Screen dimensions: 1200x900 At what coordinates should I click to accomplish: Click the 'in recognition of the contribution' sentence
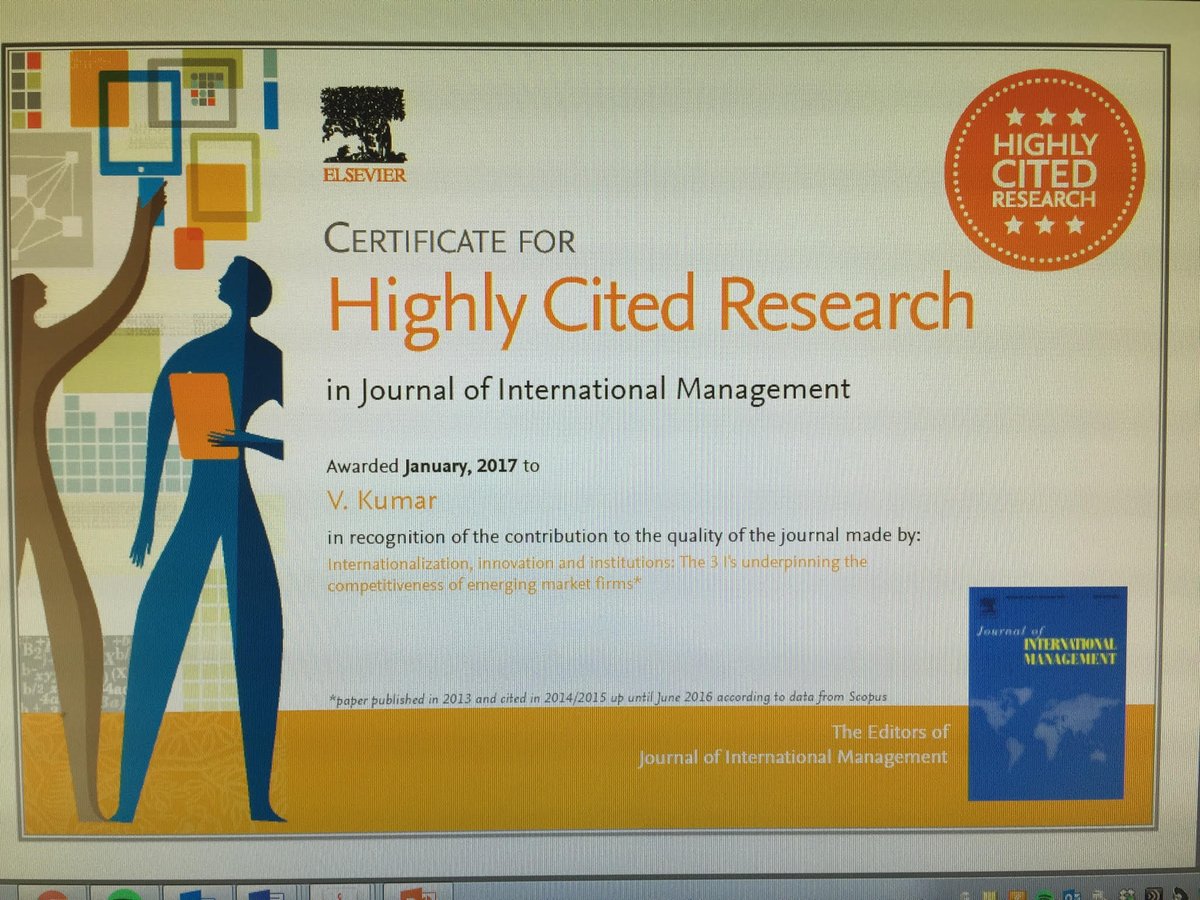click(625, 536)
